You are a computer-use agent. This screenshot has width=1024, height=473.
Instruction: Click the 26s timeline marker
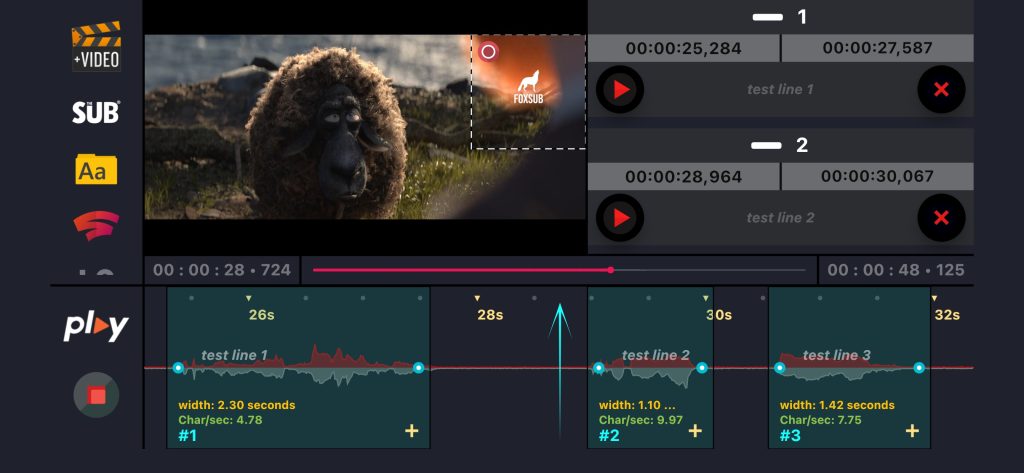click(261, 315)
